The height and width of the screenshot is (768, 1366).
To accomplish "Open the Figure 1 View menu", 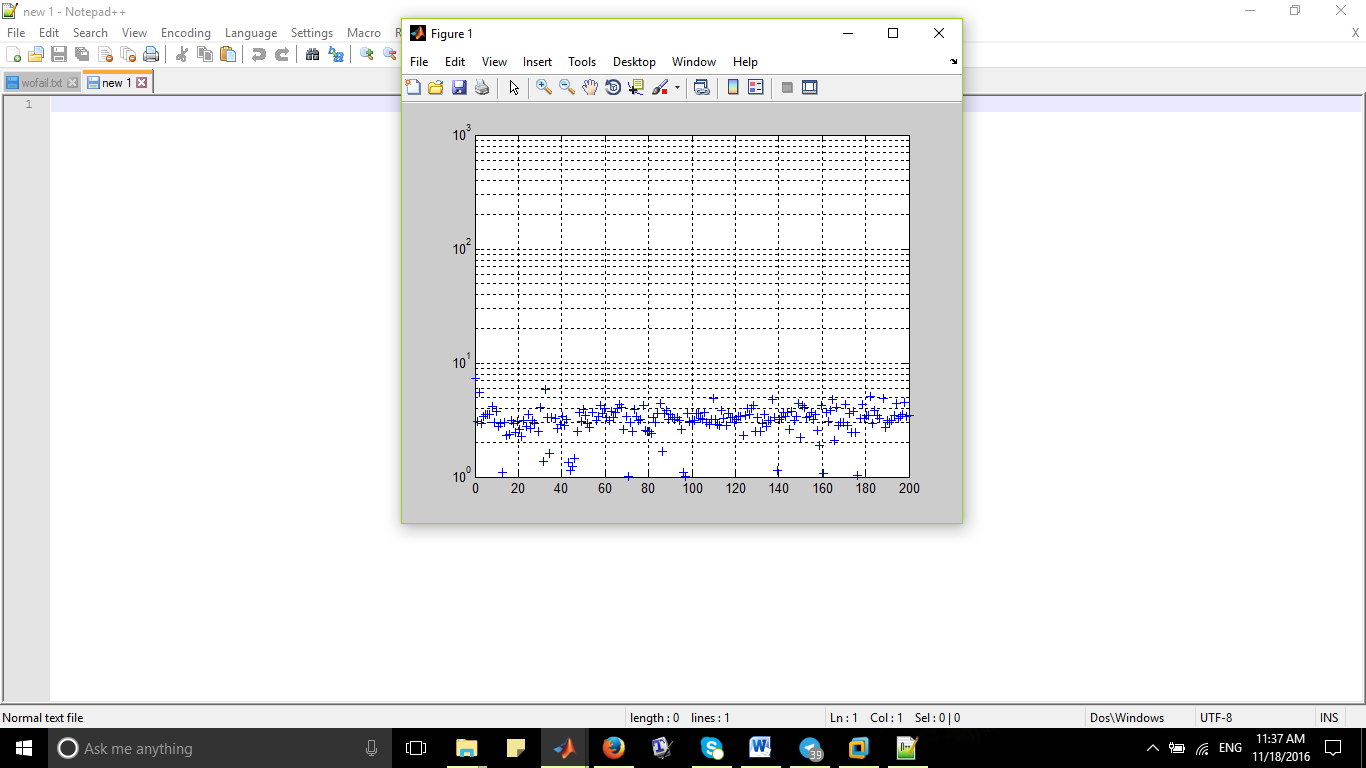I will click(x=494, y=62).
